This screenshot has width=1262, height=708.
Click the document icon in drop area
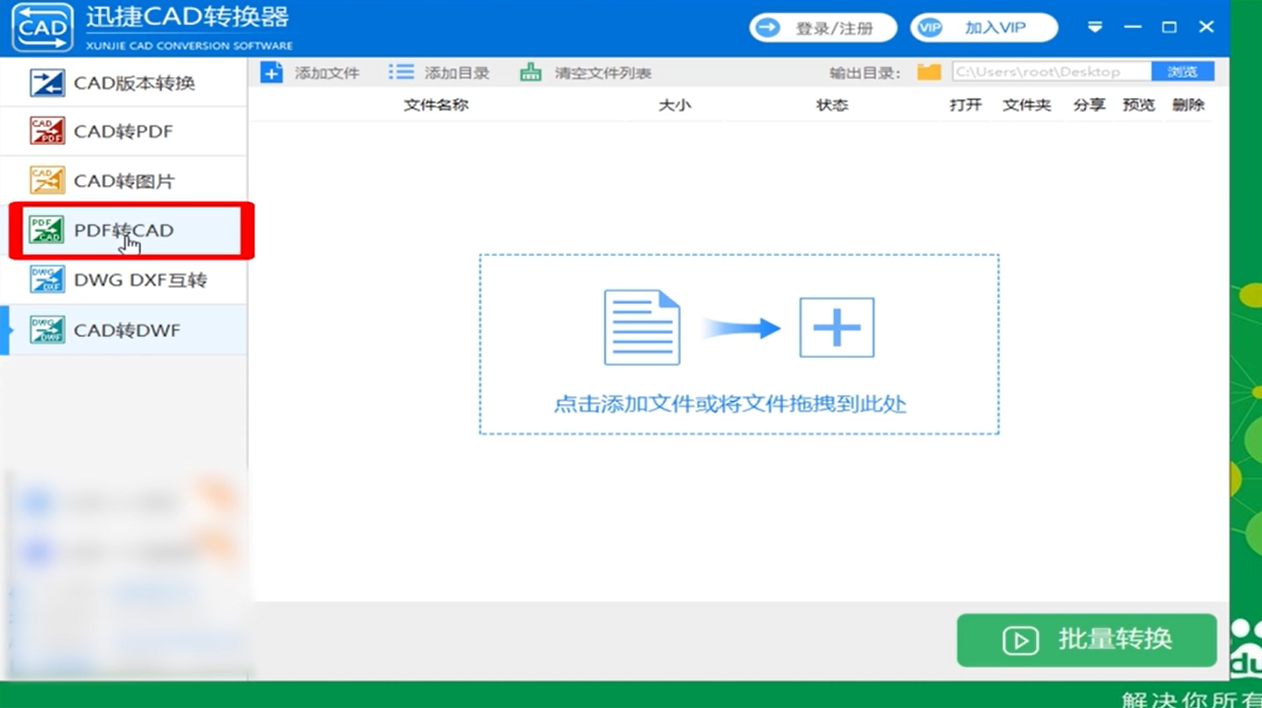[x=642, y=327]
